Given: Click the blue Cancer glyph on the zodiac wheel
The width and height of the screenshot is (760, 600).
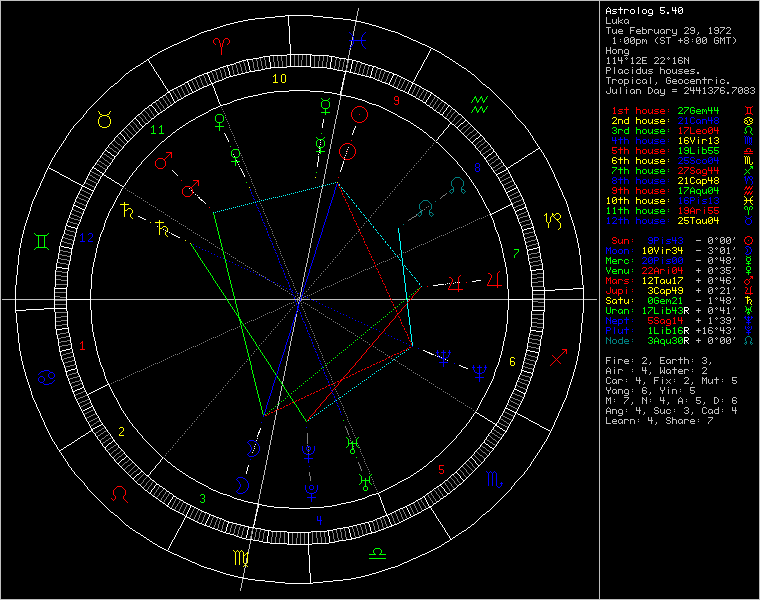Looking at the screenshot, I should (47, 378).
